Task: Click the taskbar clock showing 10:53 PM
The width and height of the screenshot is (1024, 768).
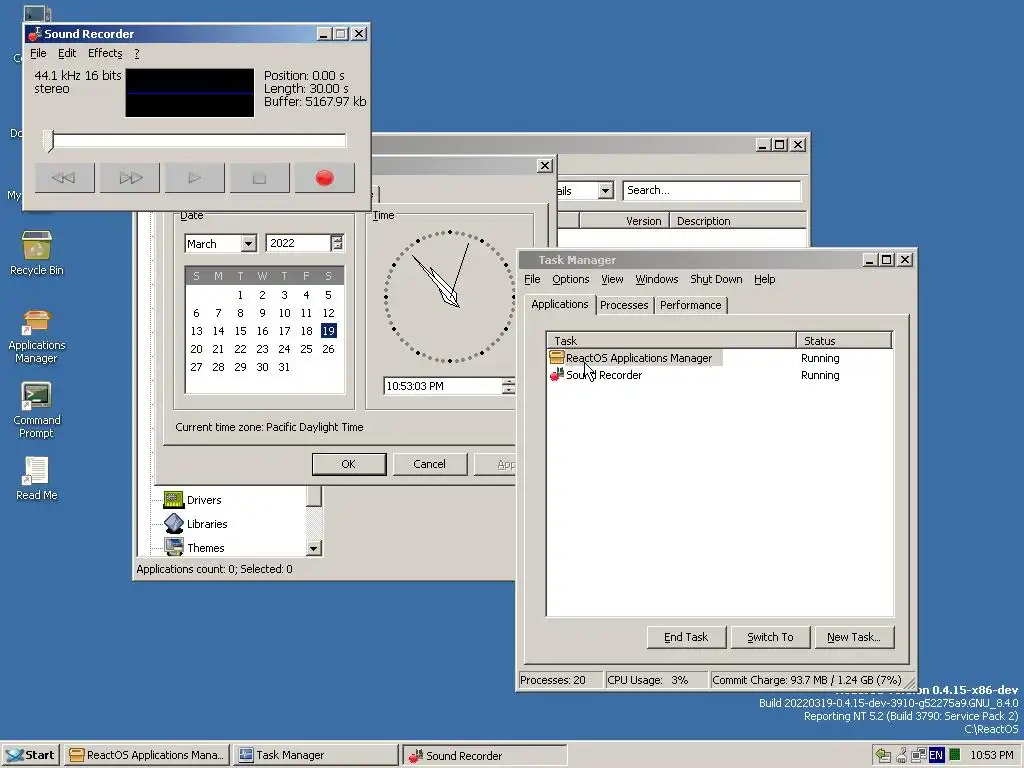Action: [991, 756]
